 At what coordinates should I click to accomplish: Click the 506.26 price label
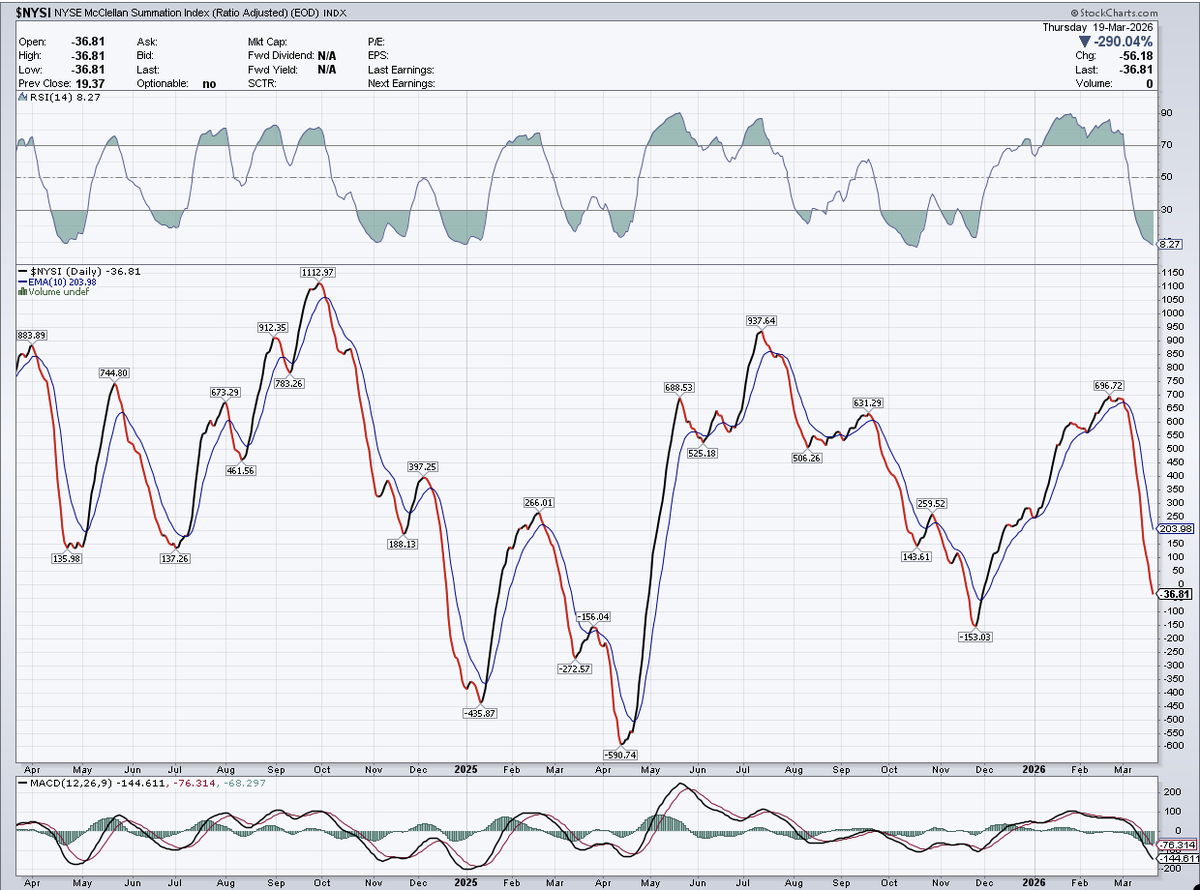click(x=805, y=457)
